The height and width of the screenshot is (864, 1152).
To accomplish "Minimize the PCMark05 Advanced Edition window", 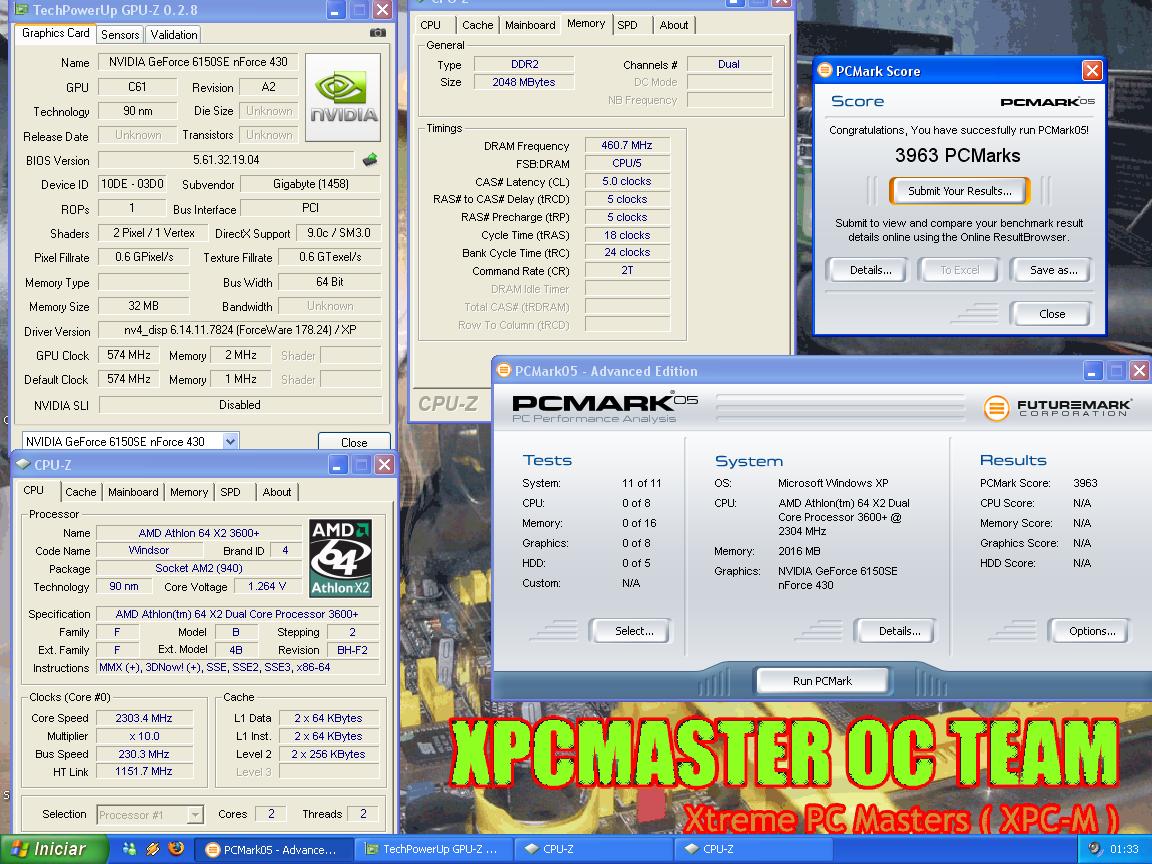I will (x=1092, y=371).
